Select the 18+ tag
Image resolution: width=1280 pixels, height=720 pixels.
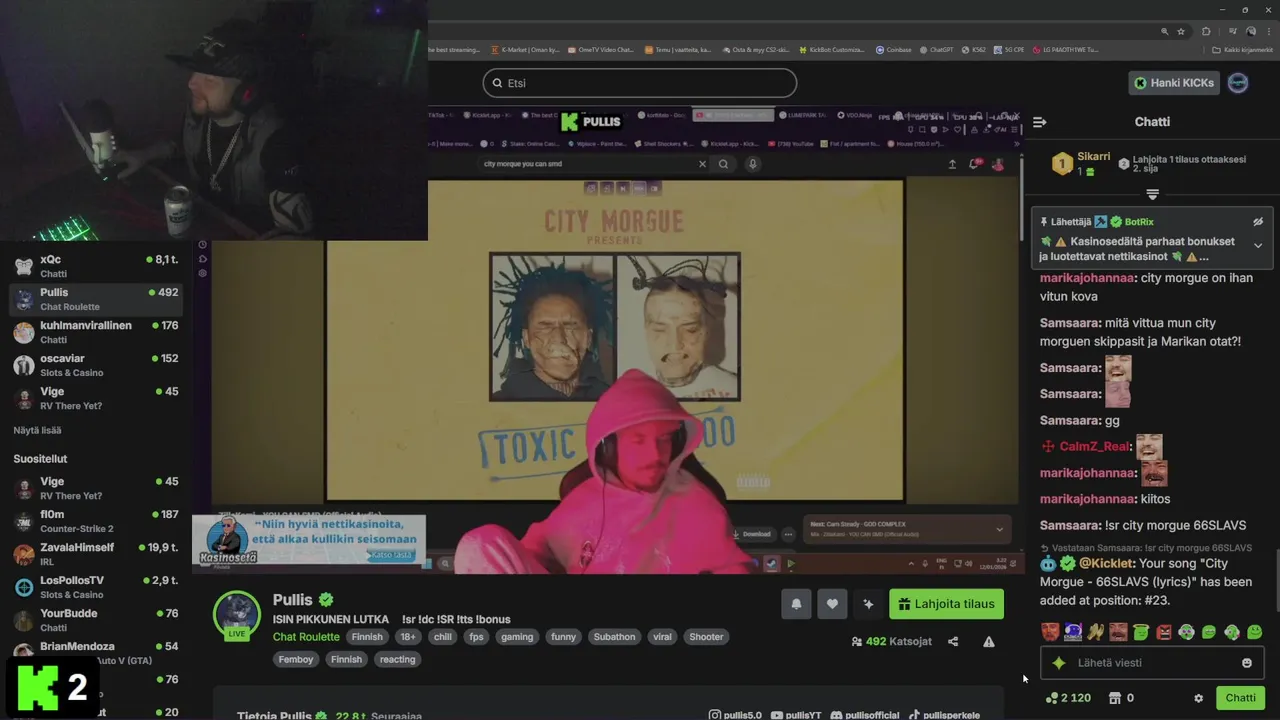[408, 637]
